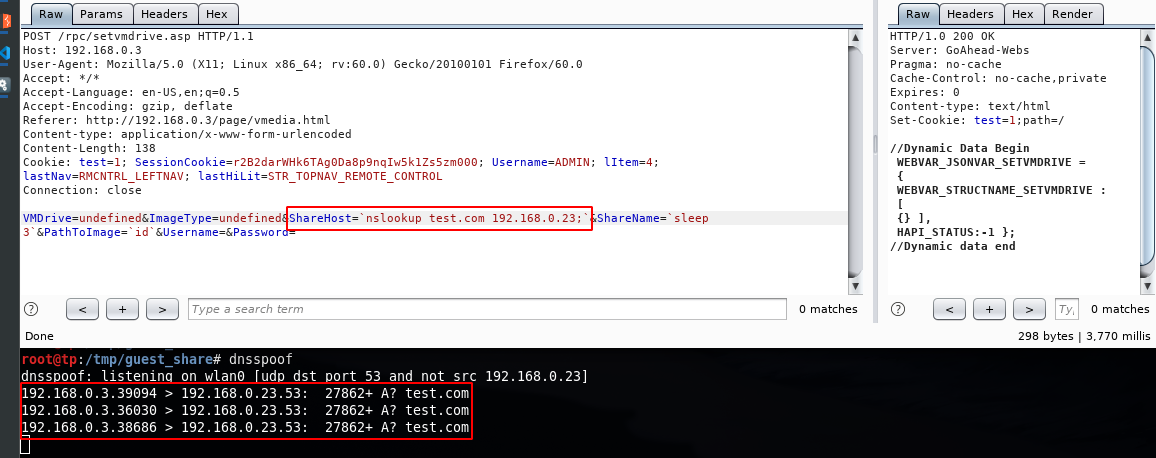
Task: Go to next match in request search
Action: pyautogui.click(x=162, y=309)
